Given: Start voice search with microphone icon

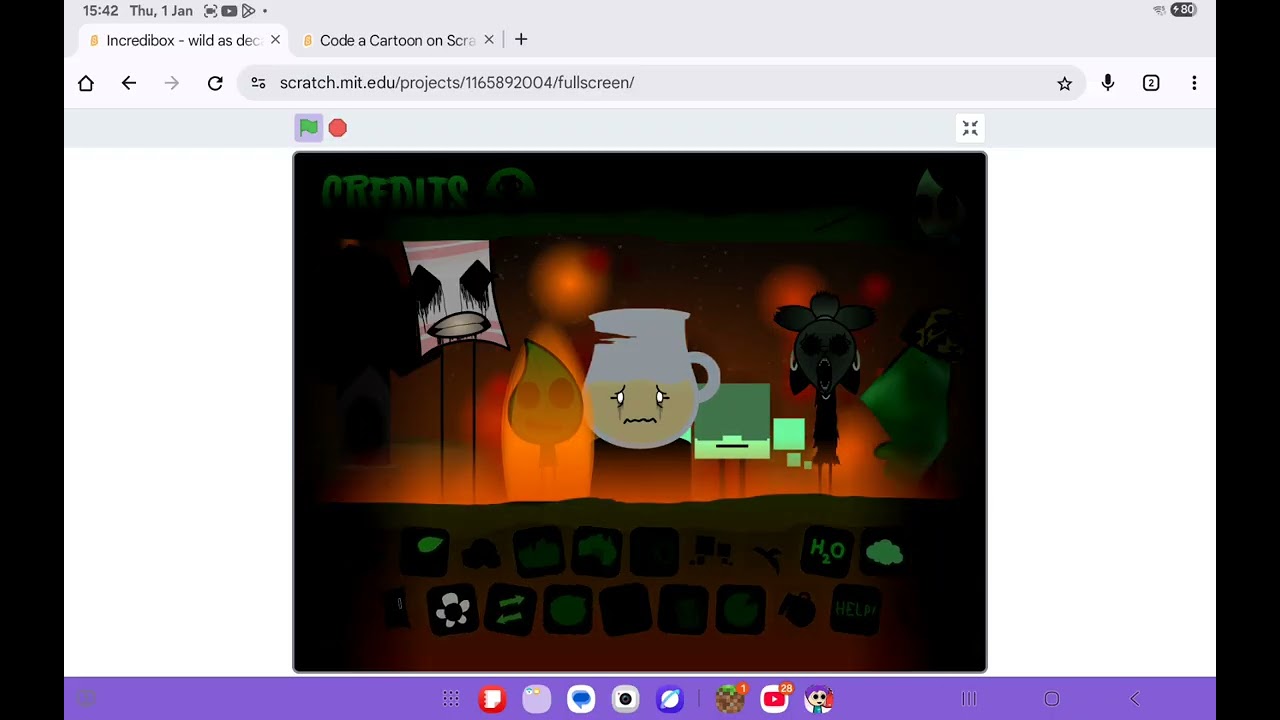Looking at the screenshot, I should tap(1108, 83).
